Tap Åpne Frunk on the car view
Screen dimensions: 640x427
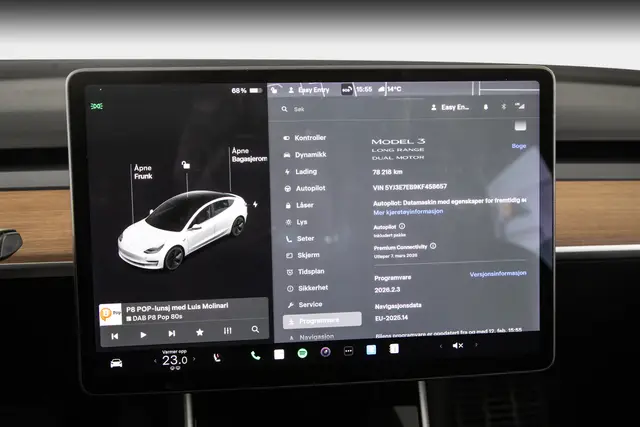143,172
